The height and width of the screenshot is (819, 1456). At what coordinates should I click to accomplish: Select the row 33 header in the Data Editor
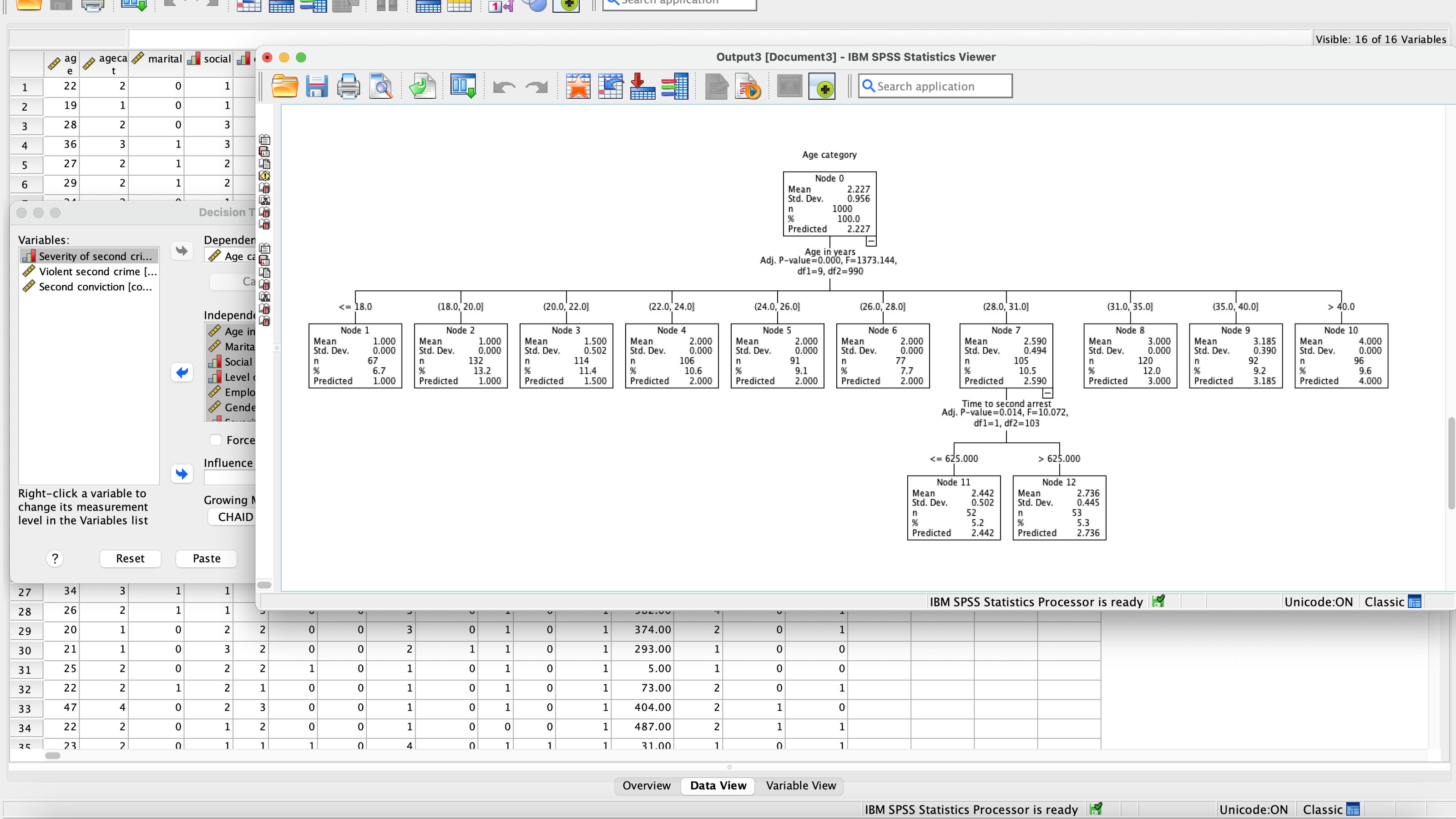(x=25, y=709)
